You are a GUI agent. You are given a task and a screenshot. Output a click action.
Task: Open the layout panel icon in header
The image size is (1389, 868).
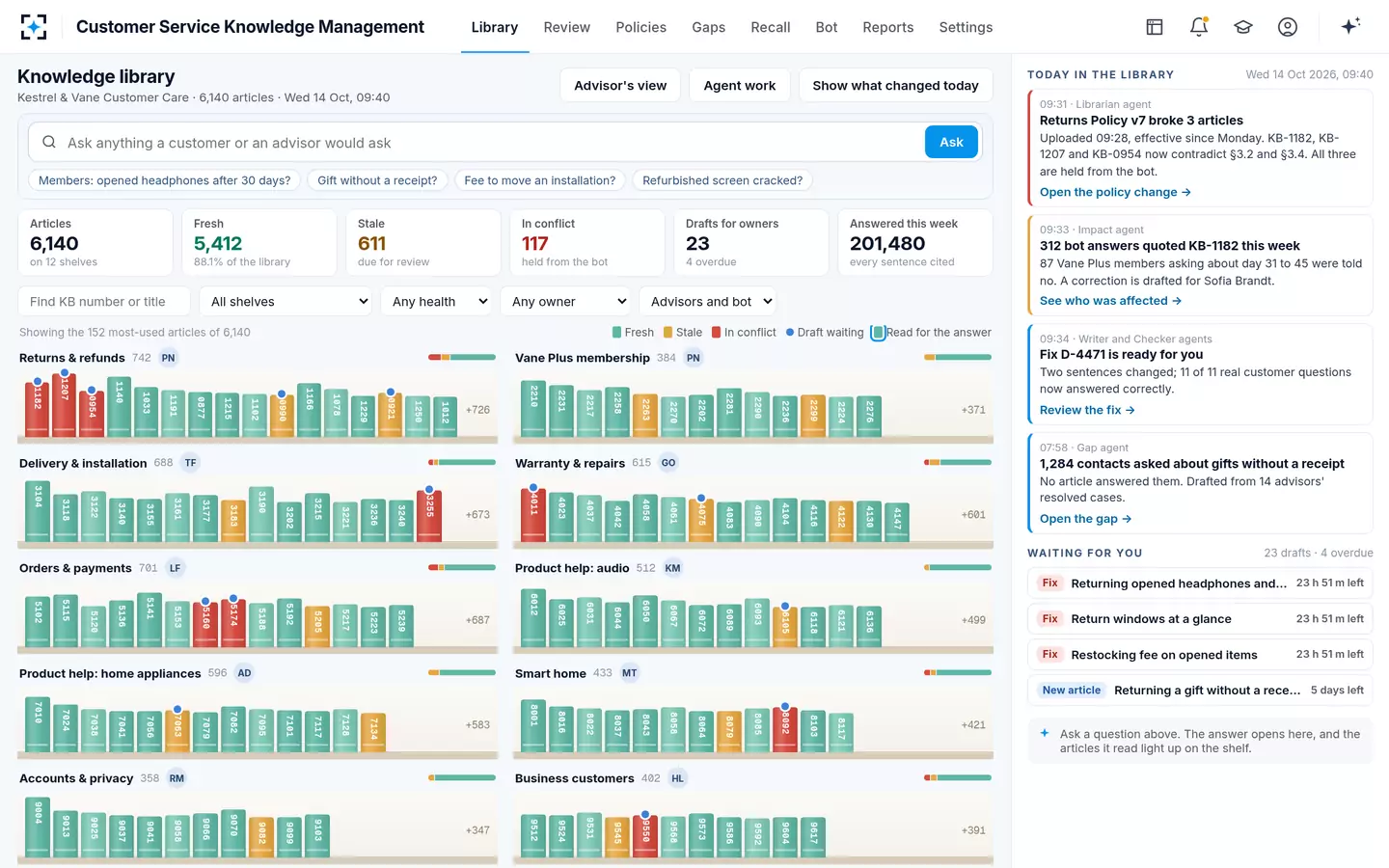click(1155, 27)
